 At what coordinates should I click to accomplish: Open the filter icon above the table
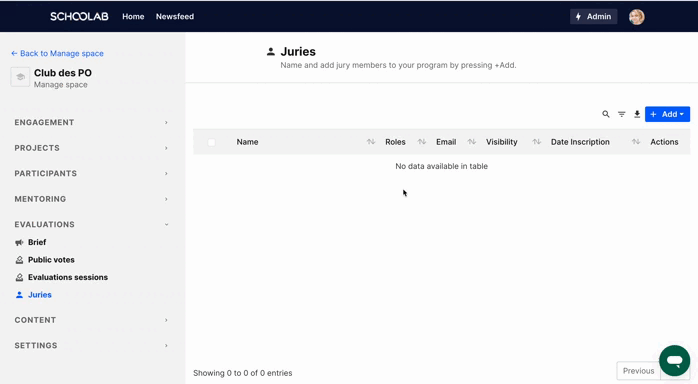point(621,114)
